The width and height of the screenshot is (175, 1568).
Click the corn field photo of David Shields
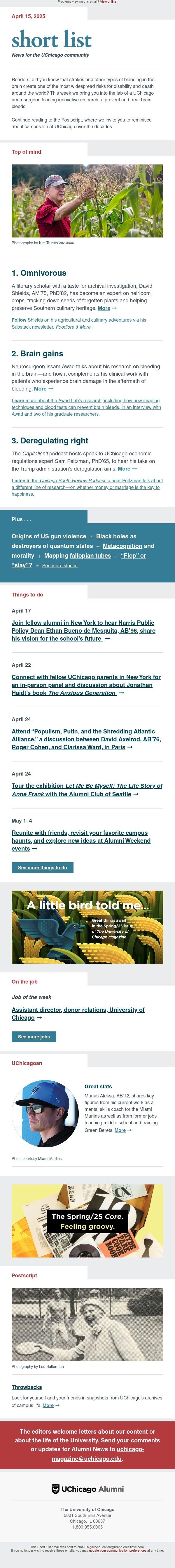(87, 201)
